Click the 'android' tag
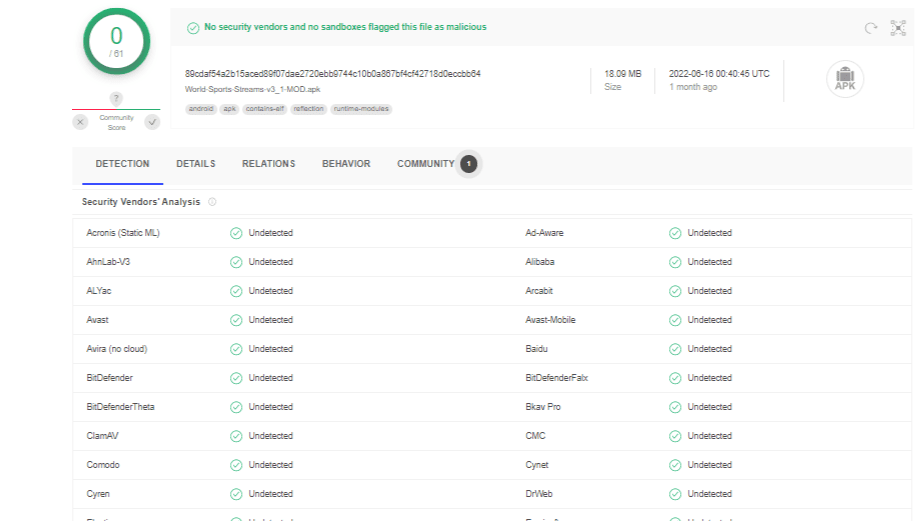The height and width of the screenshot is (521, 920). click(x=201, y=109)
